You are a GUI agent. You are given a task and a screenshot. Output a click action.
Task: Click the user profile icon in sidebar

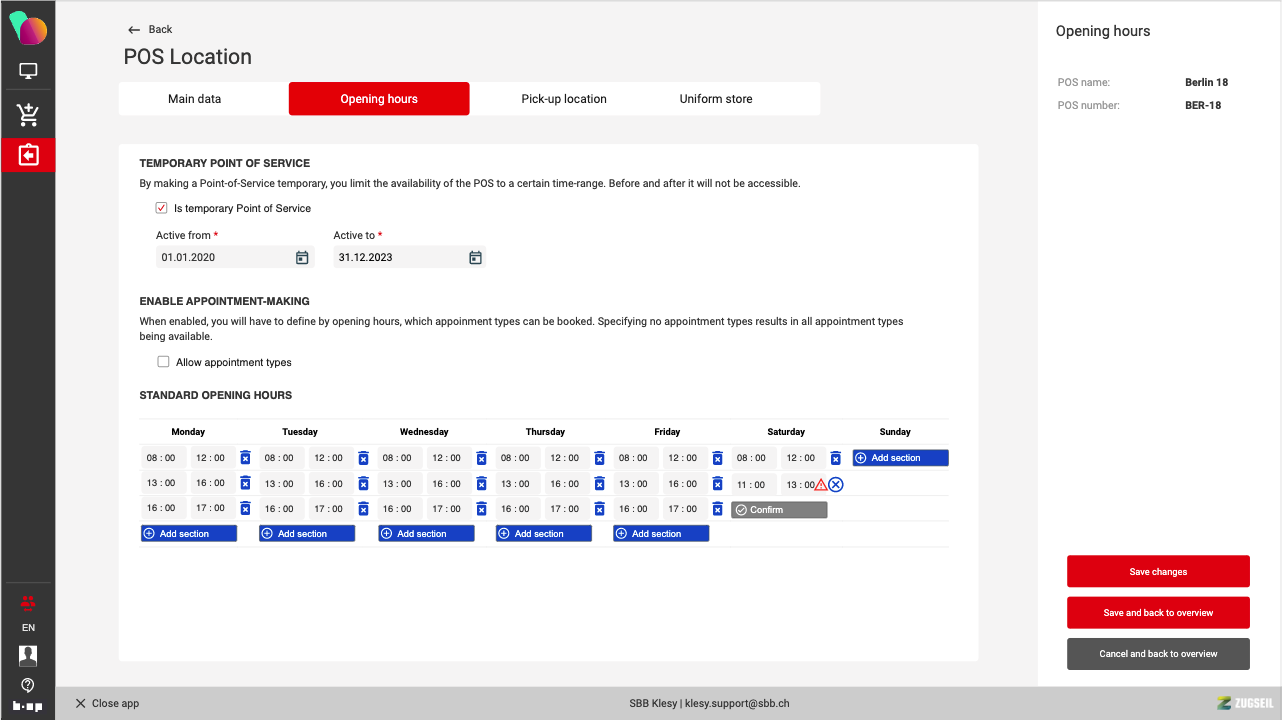click(x=28, y=656)
